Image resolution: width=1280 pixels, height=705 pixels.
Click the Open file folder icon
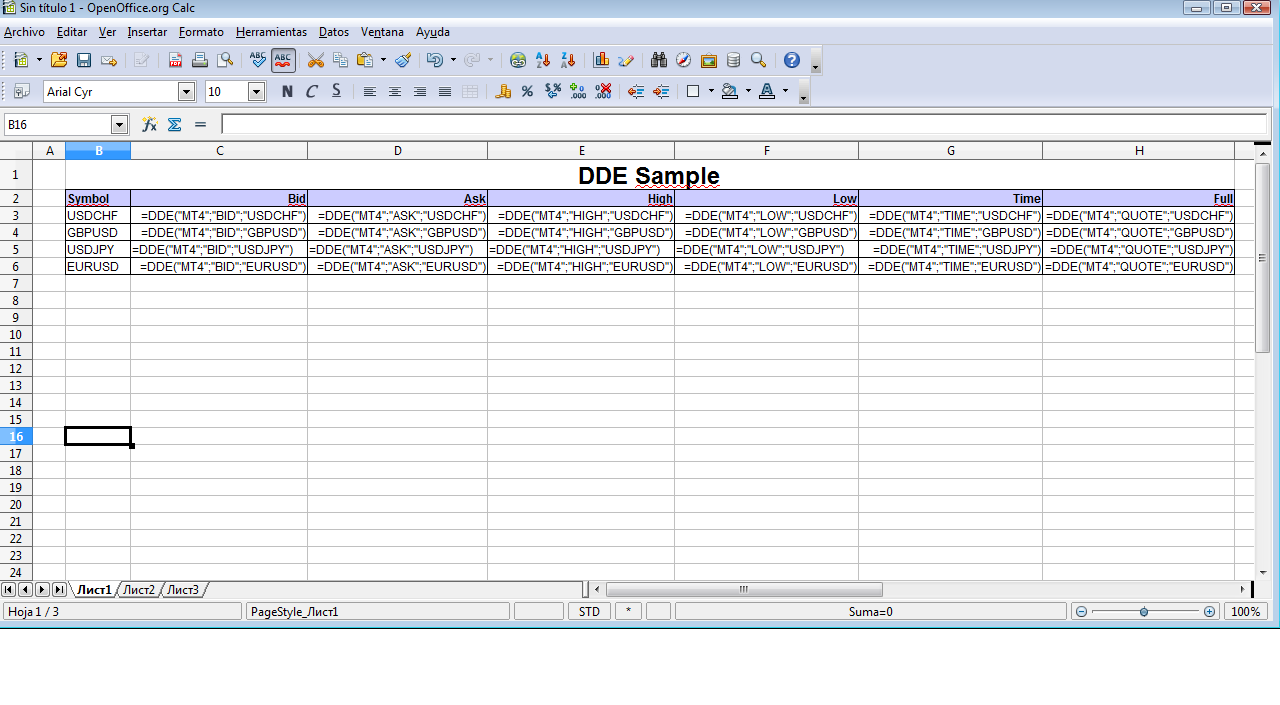[59, 60]
